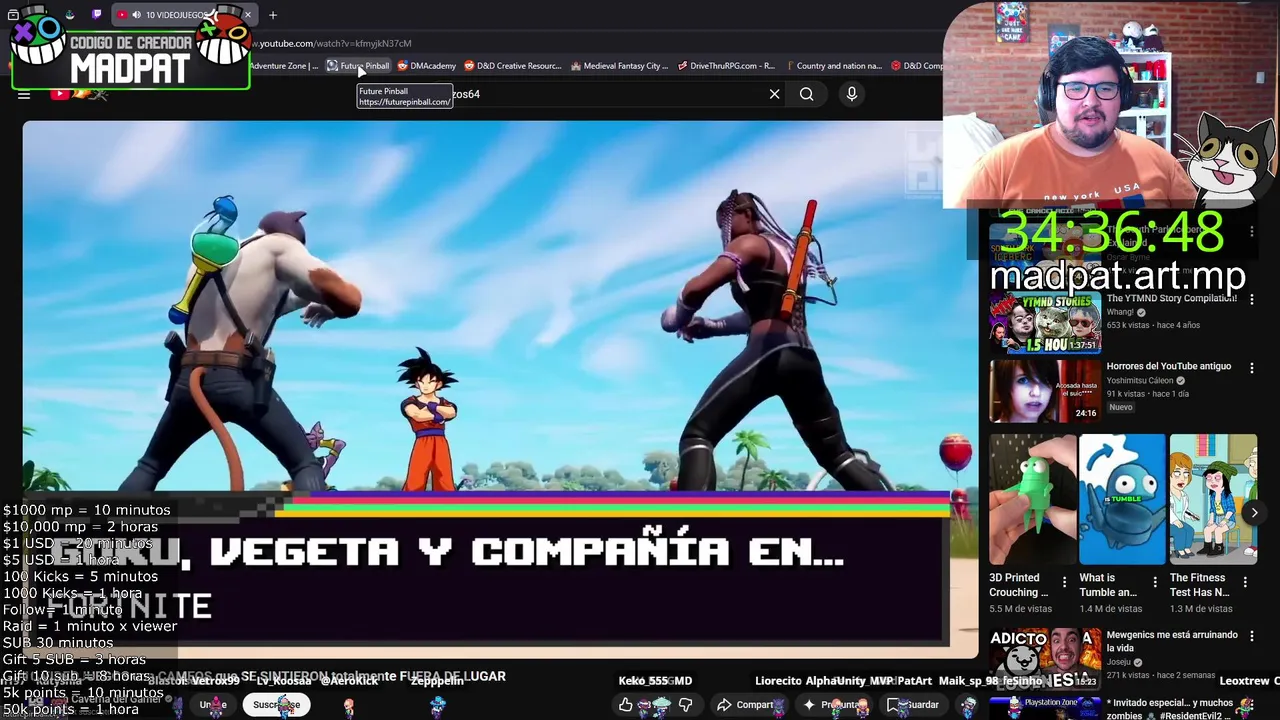Open the Joseju channel link

point(1121,662)
